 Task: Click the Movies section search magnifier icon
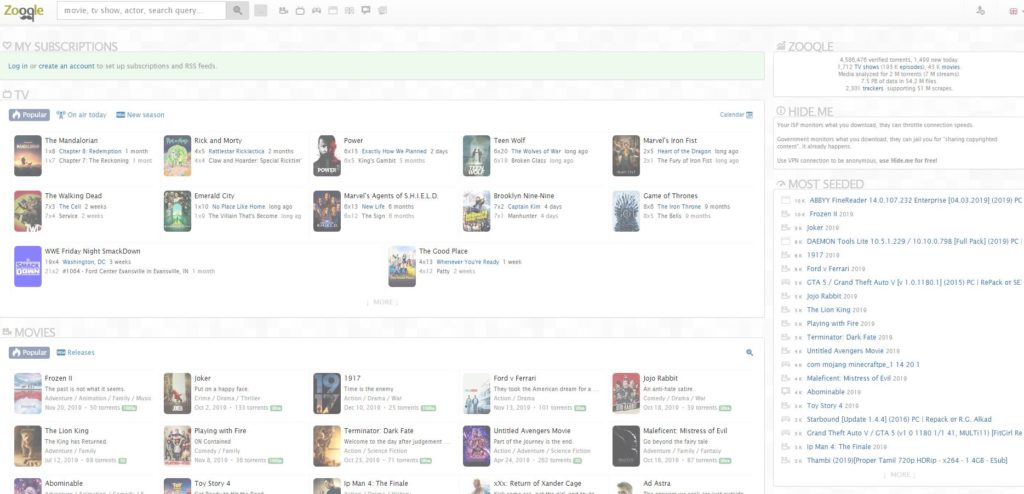pyautogui.click(x=750, y=353)
